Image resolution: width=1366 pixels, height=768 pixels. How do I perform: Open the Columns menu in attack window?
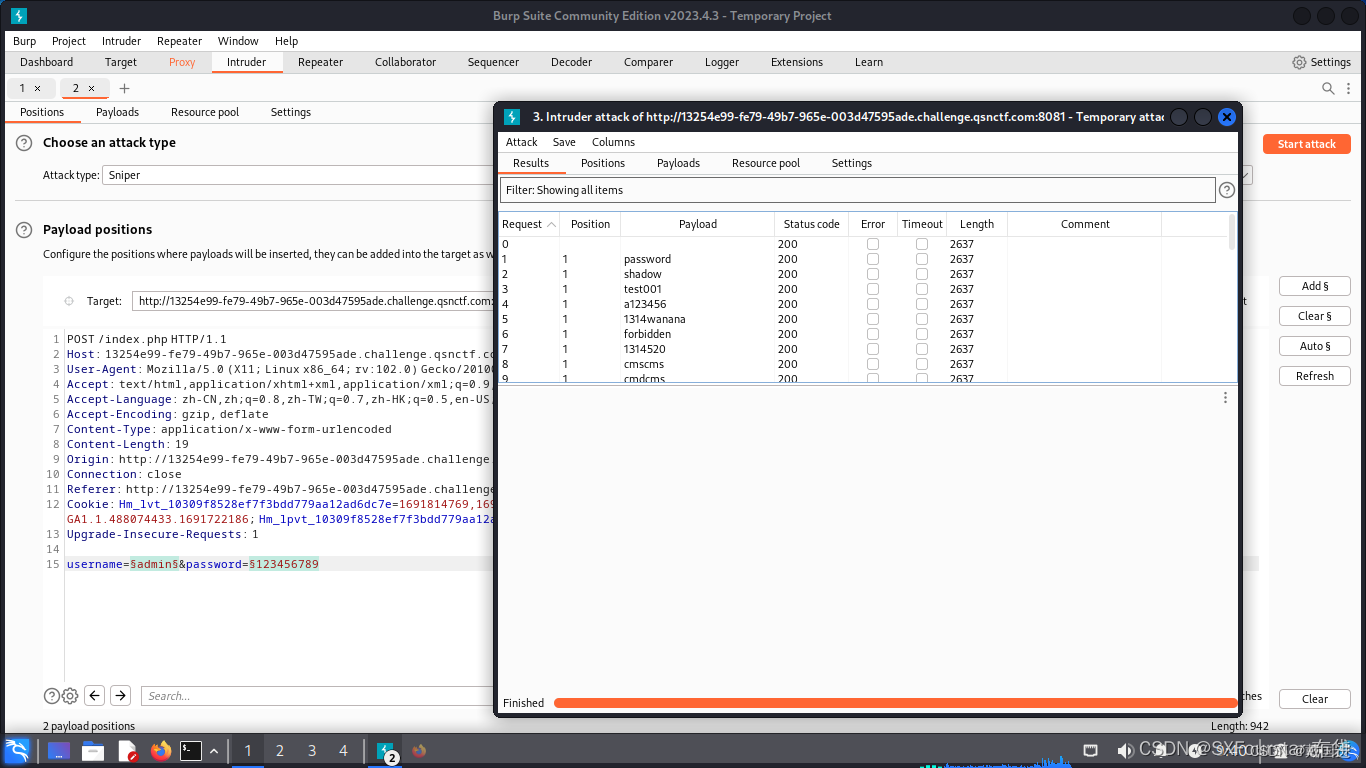(613, 142)
